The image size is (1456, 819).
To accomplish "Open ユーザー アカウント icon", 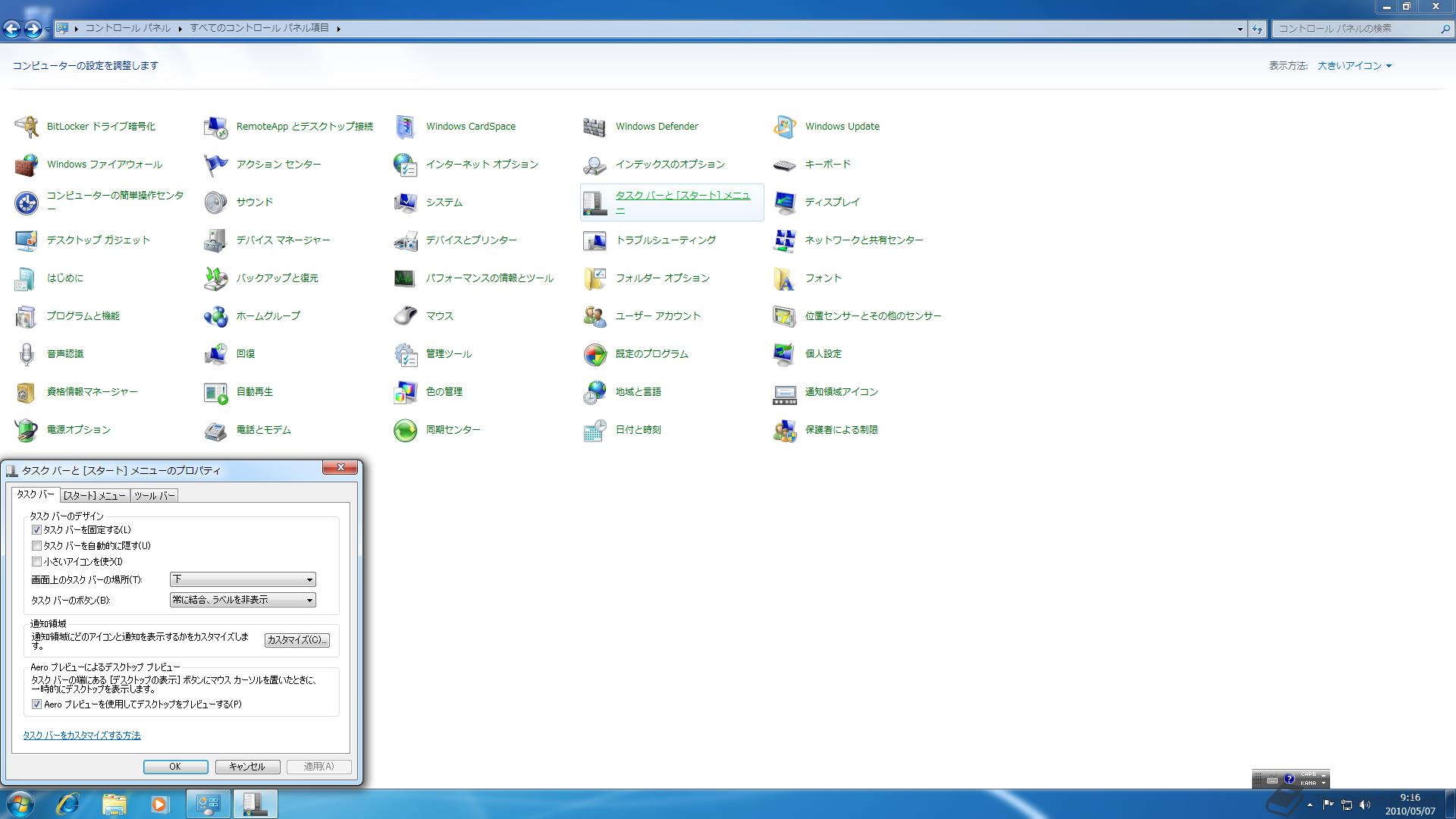I will 595,316.
